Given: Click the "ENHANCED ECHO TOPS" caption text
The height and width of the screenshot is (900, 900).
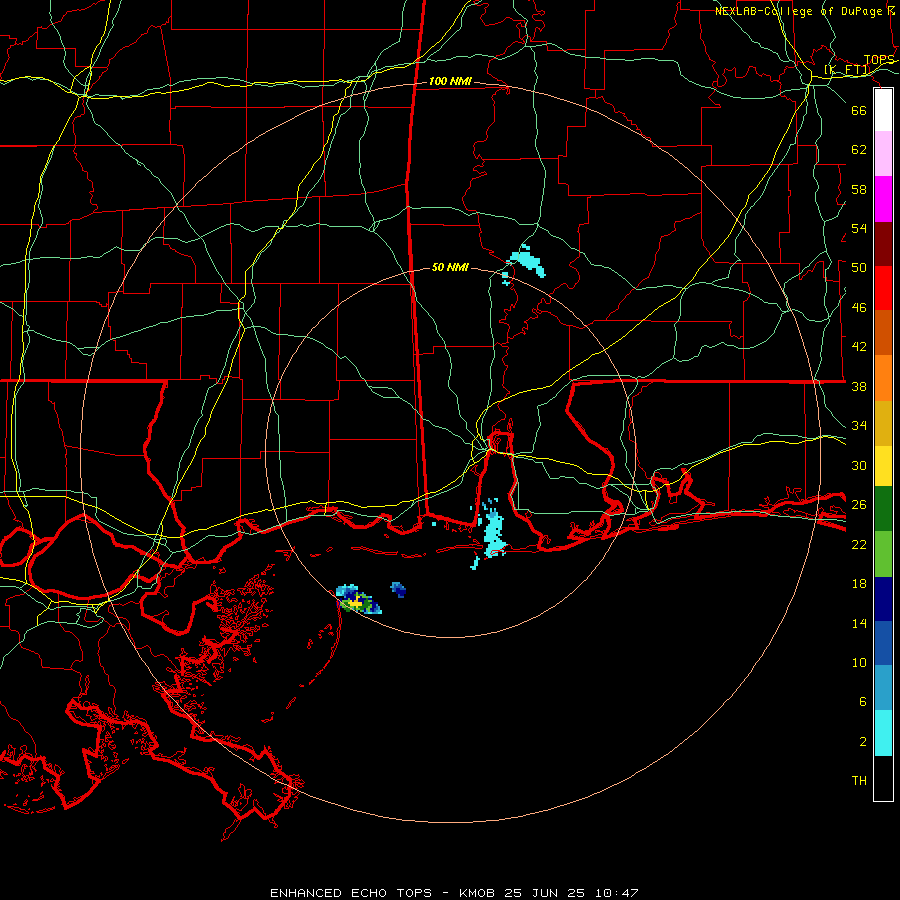Looking at the screenshot, I should click(x=351, y=893).
